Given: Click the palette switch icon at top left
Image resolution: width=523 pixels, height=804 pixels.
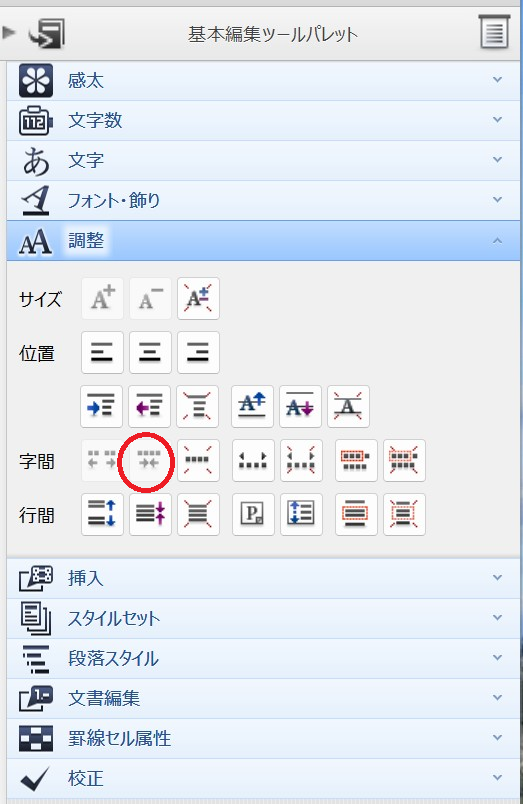Looking at the screenshot, I should (47, 34).
